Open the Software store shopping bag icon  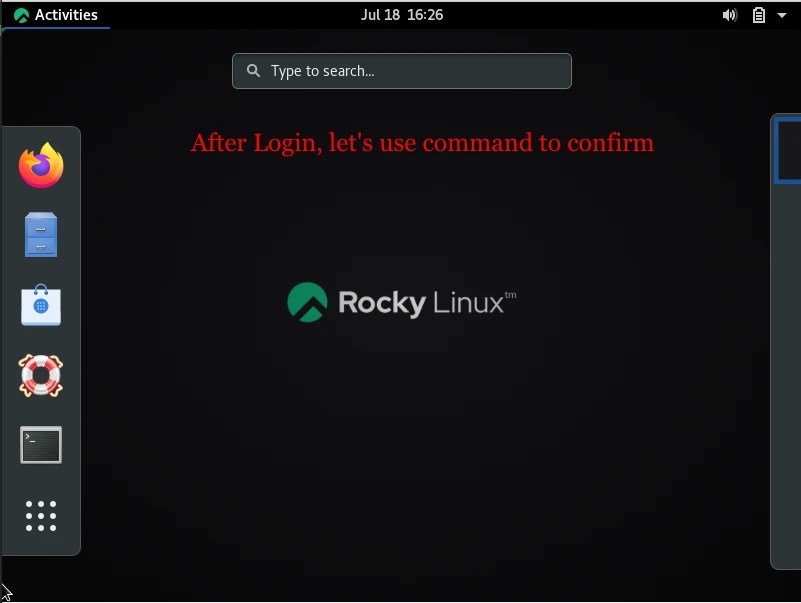(x=41, y=305)
